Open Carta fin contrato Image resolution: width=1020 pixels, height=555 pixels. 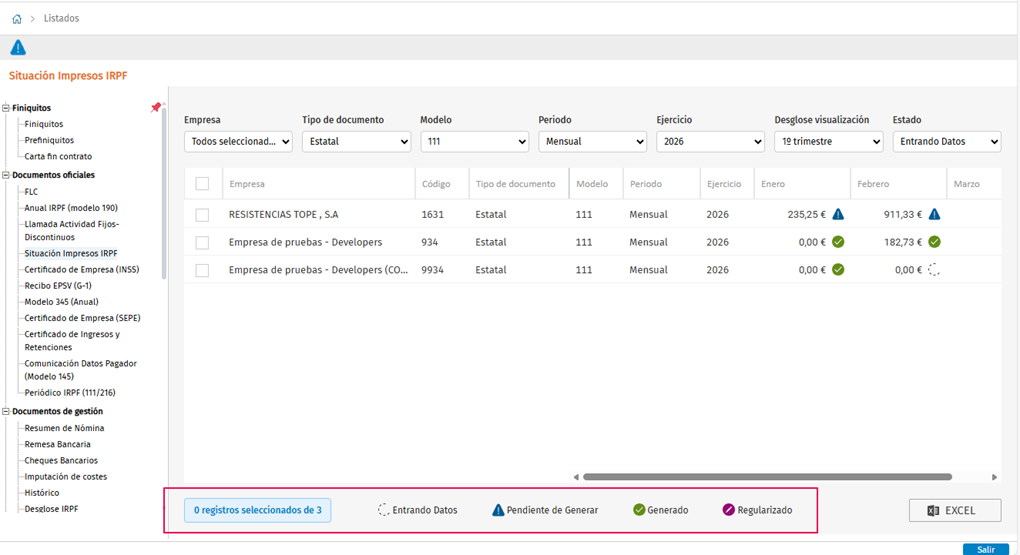(x=58, y=156)
